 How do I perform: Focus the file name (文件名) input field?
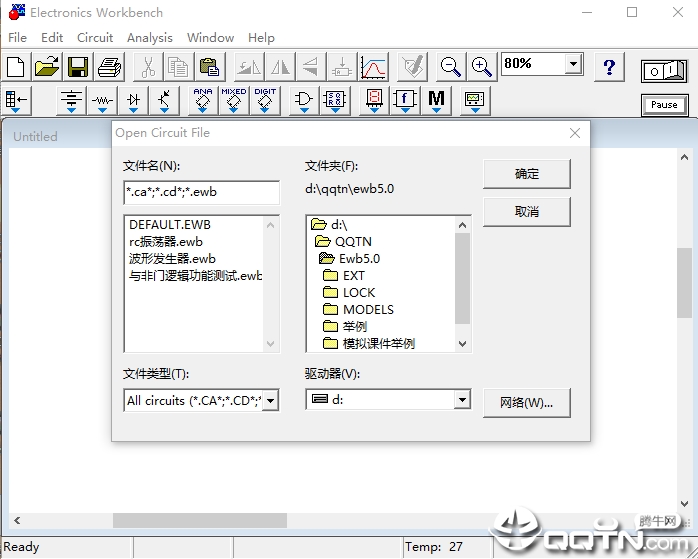(202, 192)
